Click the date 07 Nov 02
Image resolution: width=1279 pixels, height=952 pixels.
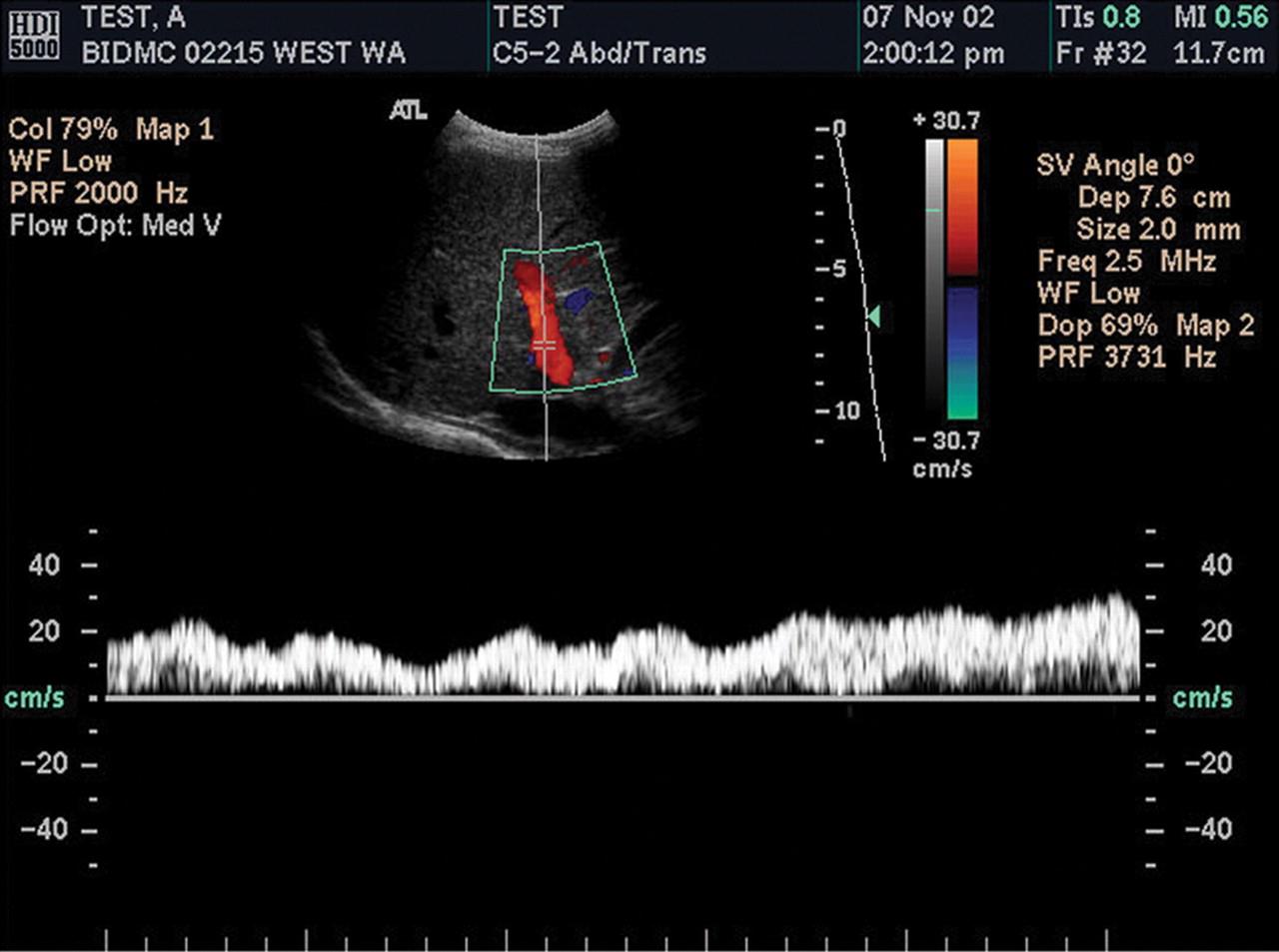929,18
